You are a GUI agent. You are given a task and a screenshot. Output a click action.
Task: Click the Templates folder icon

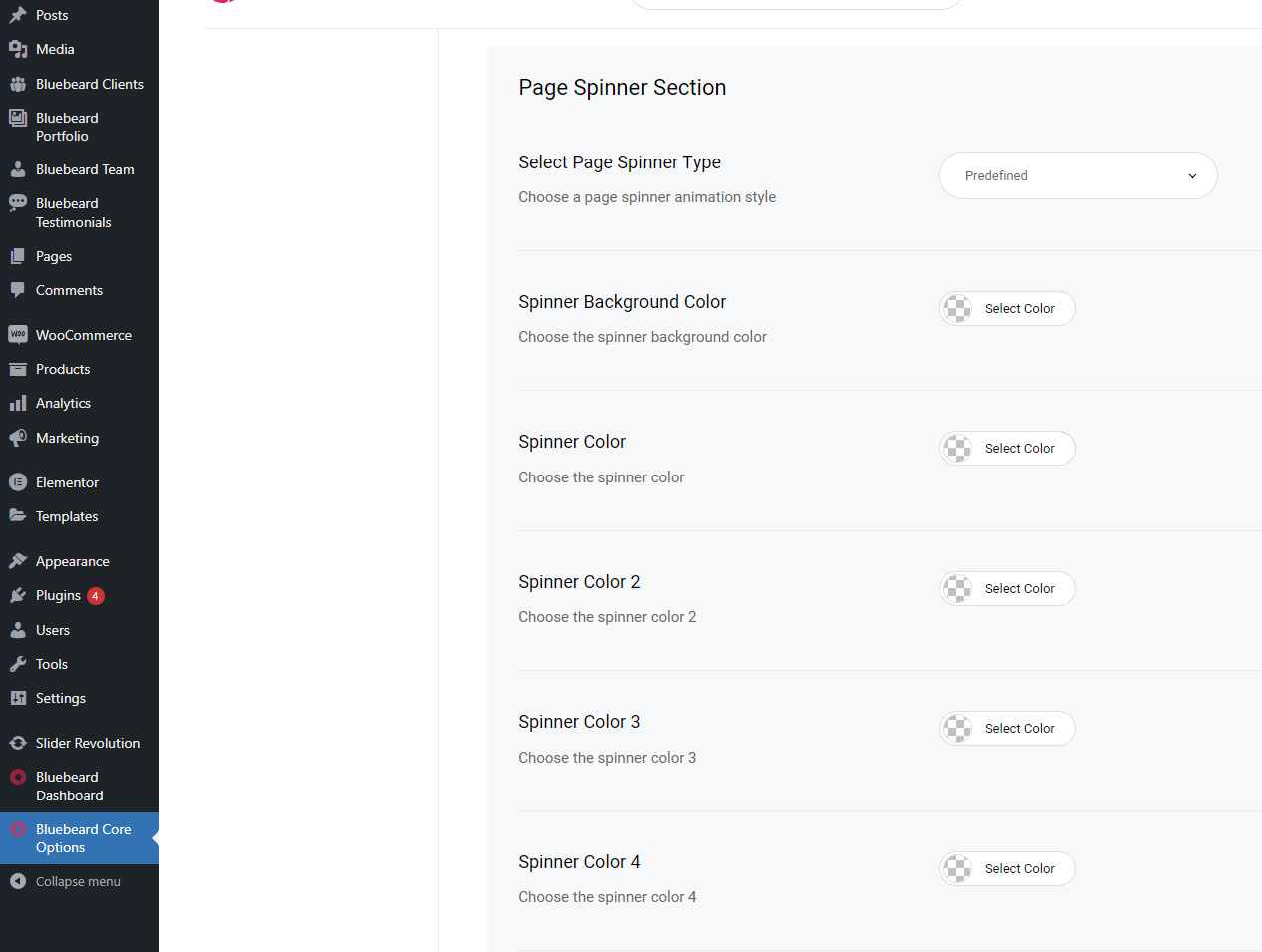pos(18,516)
